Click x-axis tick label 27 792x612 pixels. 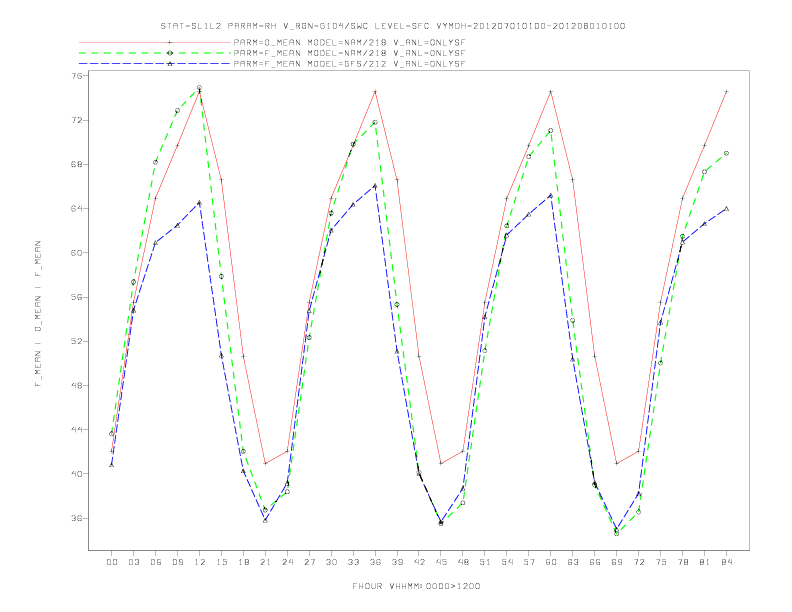(310, 562)
